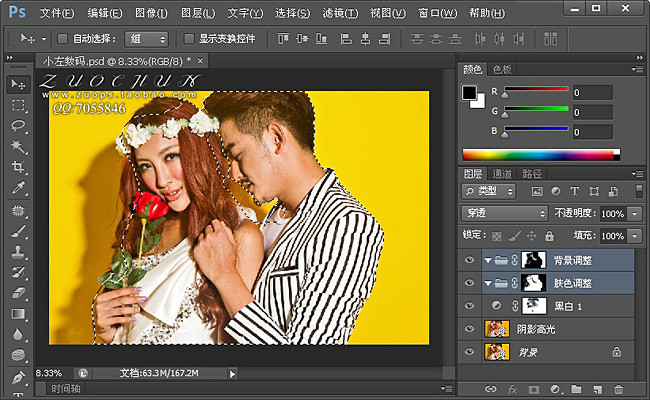
Task: Select the Magic Wand tool
Action: (x=18, y=146)
